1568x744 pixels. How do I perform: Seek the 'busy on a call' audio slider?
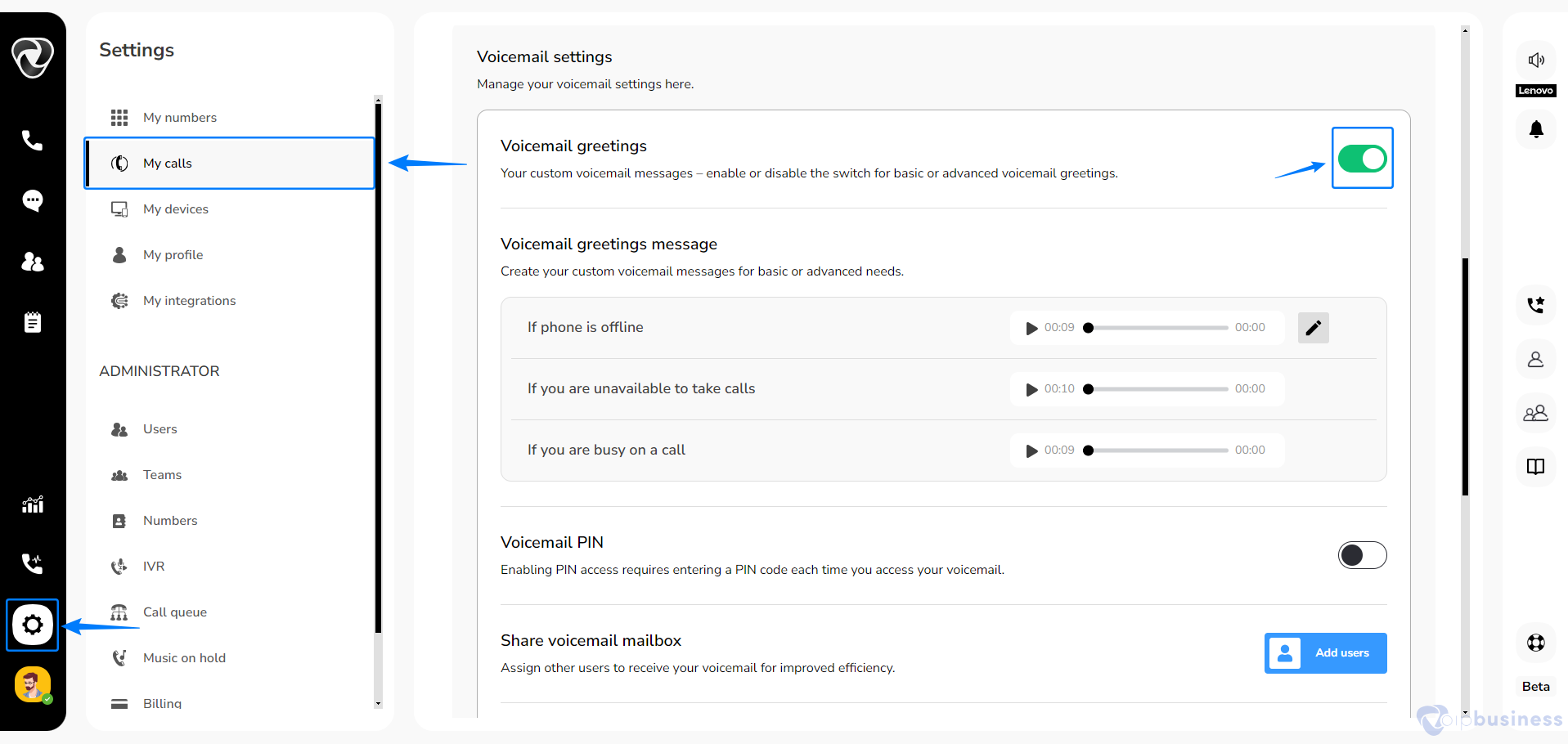point(1157,450)
